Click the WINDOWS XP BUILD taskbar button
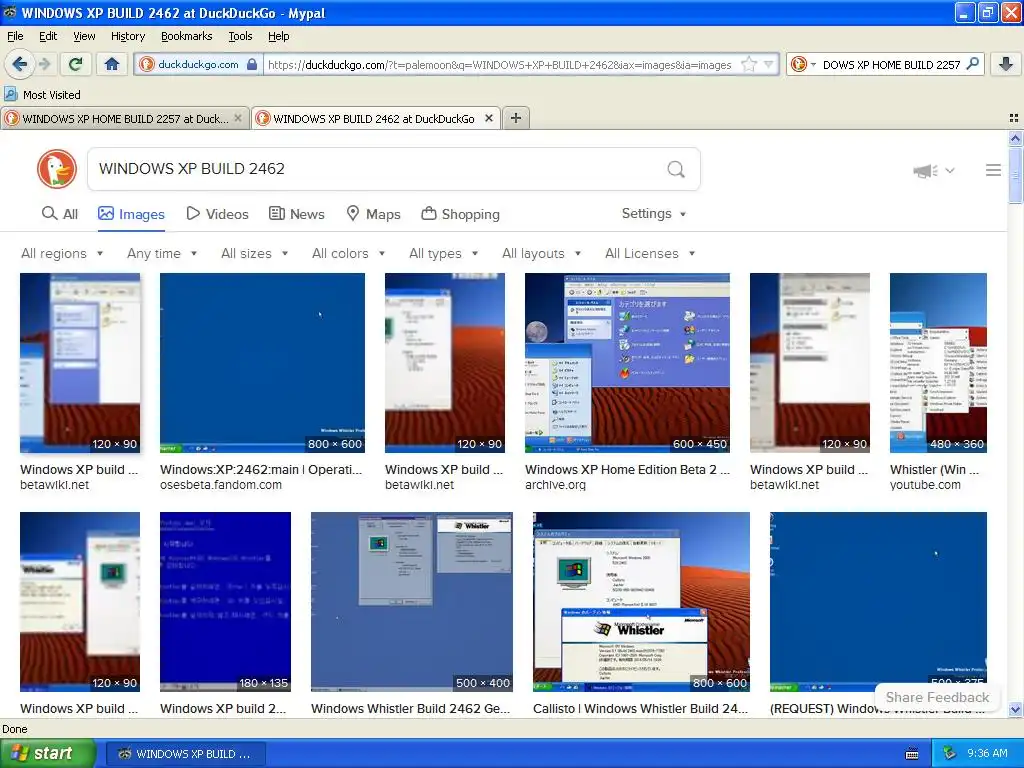 point(185,754)
